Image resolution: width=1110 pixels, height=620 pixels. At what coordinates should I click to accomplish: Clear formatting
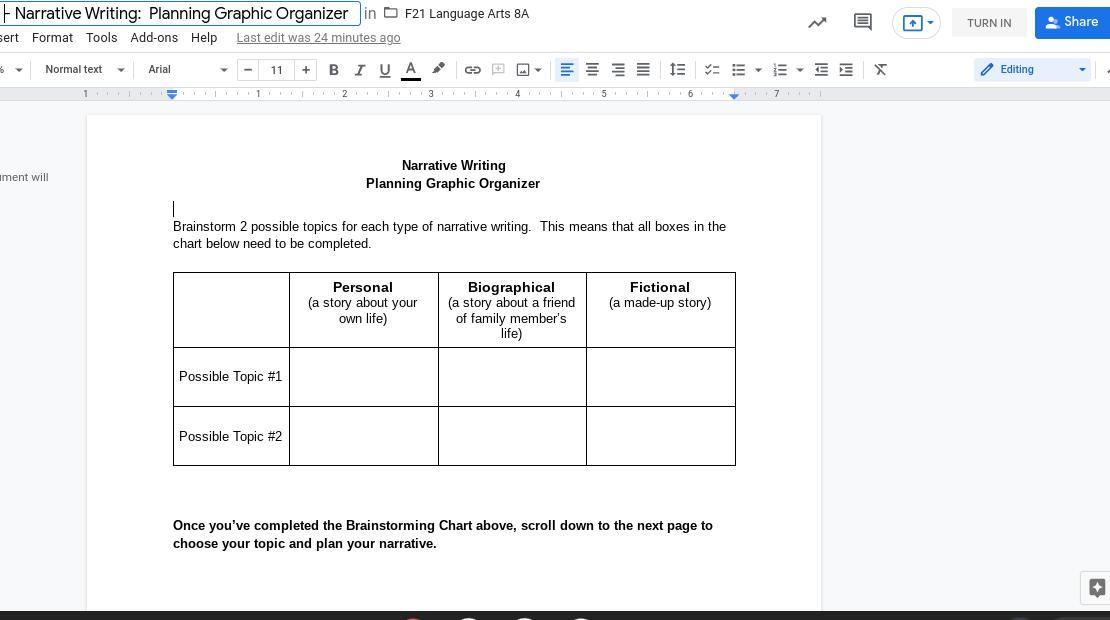[x=880, y=69]
